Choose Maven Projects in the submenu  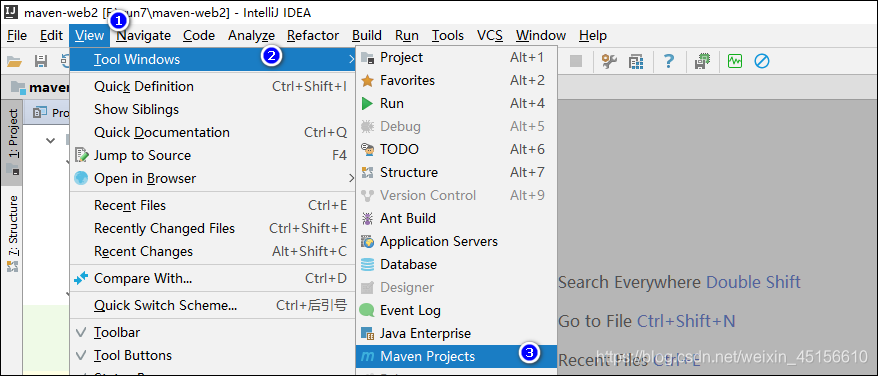pyautogui.click(x=456, y=356)
